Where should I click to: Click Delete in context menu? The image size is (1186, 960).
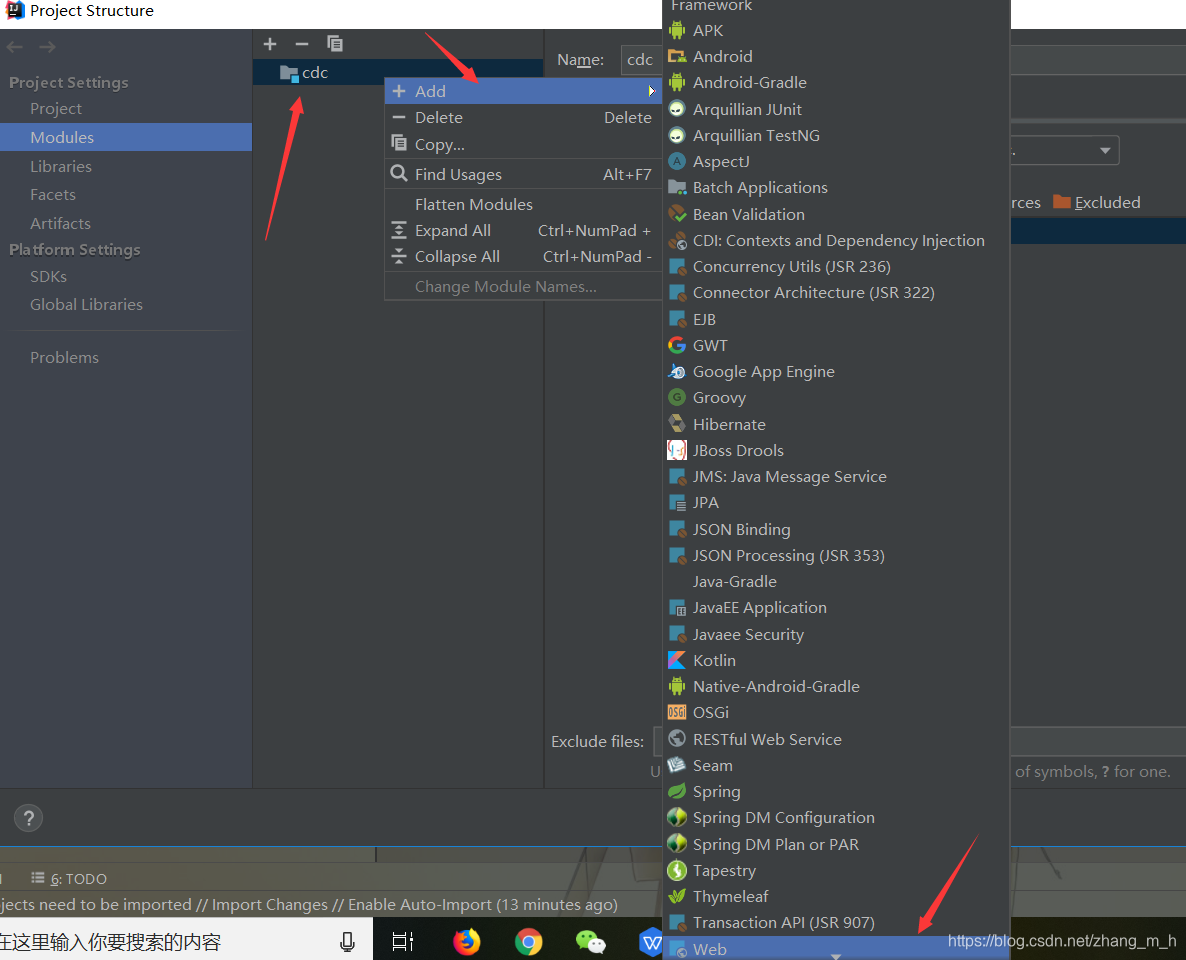click(523, 117)
